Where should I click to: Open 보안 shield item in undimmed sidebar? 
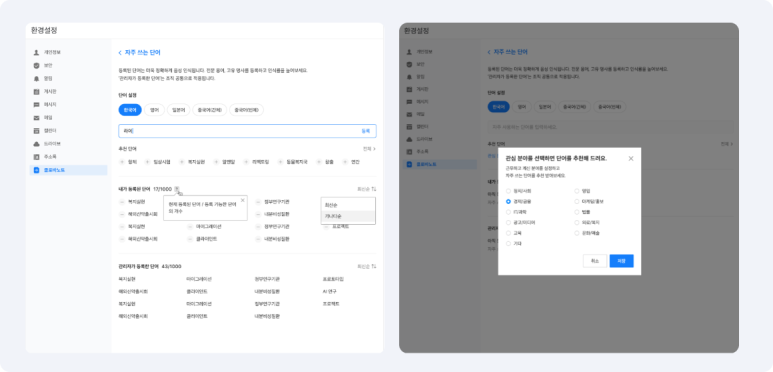68,65
